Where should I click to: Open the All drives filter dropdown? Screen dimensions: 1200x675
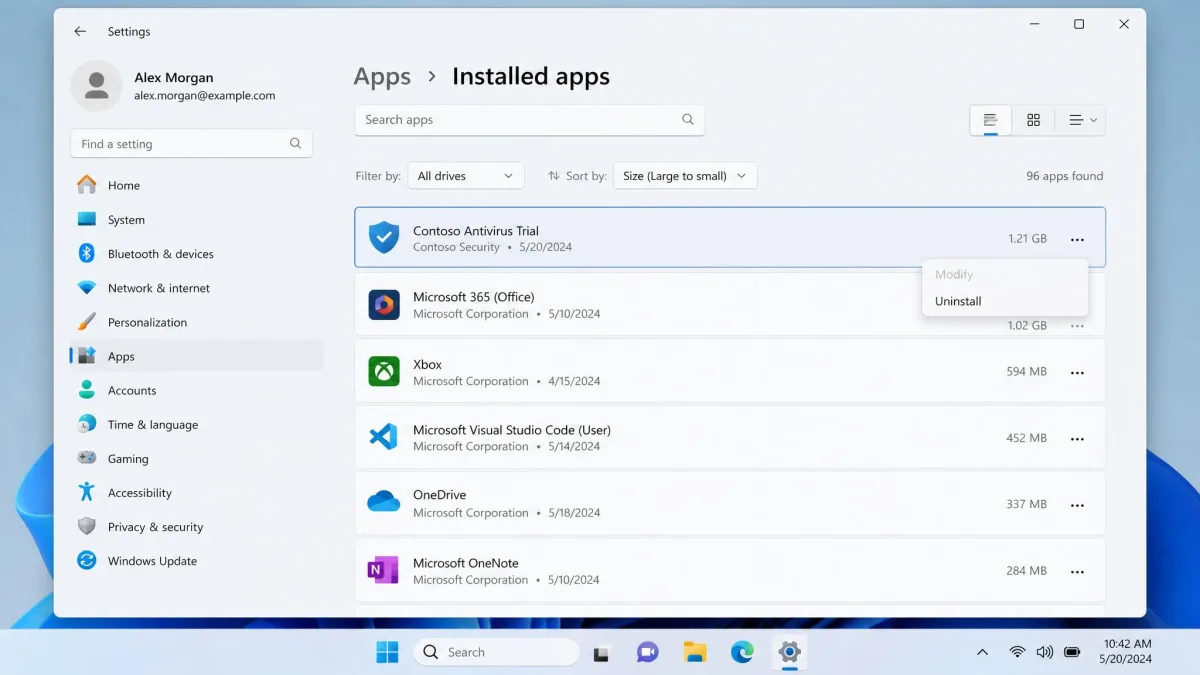coord(466,176)
